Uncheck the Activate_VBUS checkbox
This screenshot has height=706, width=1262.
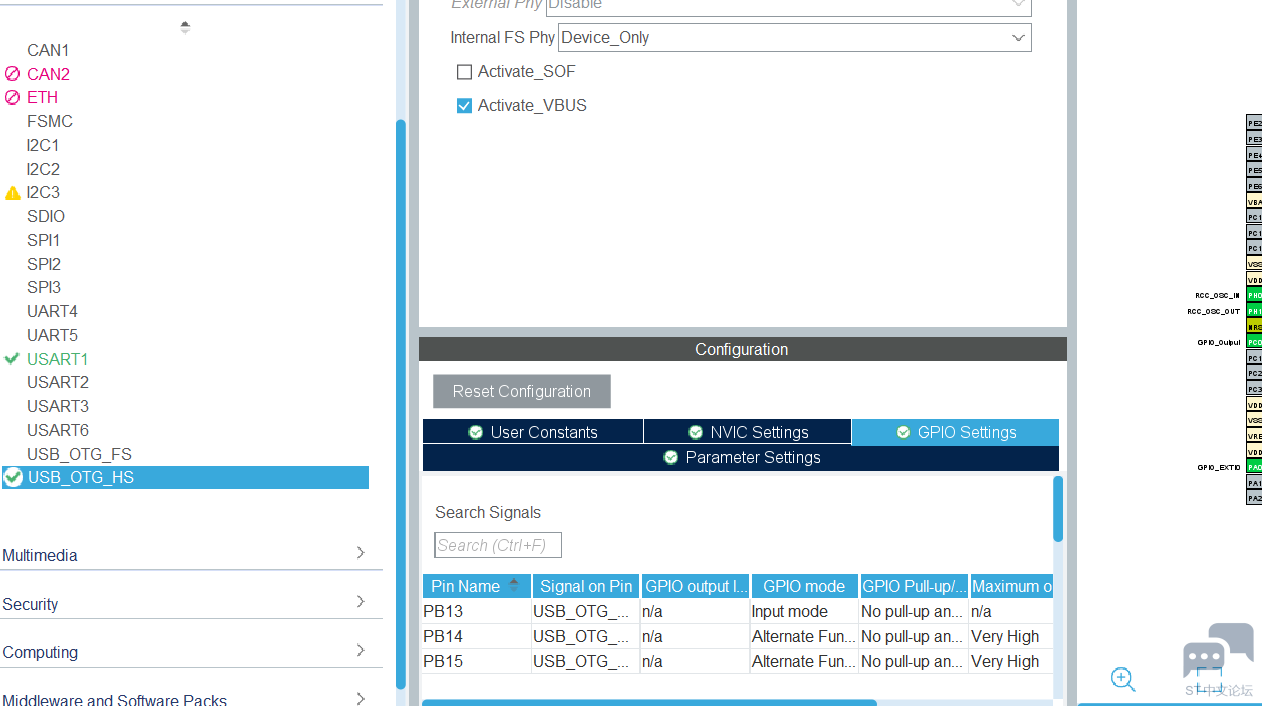[x=464, y=106]
